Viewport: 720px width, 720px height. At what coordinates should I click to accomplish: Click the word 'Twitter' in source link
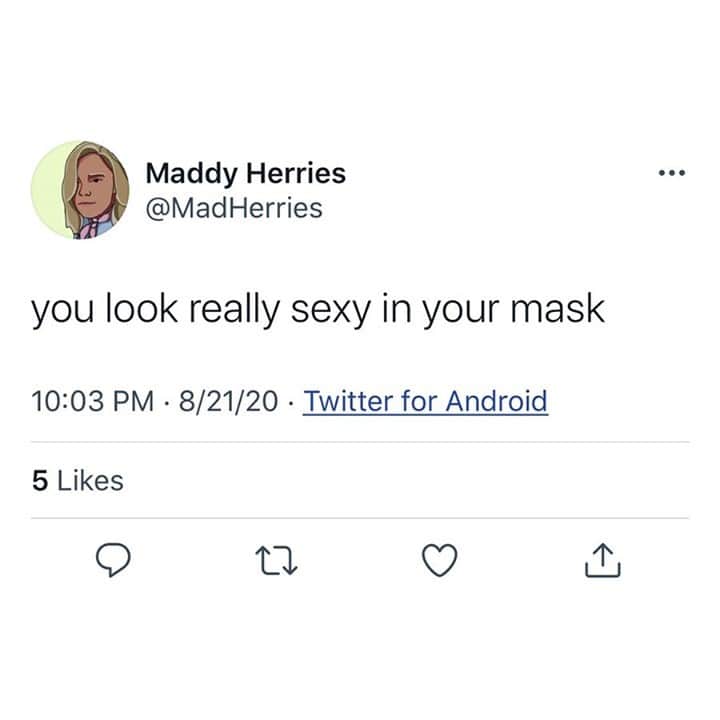coord(349,401)
